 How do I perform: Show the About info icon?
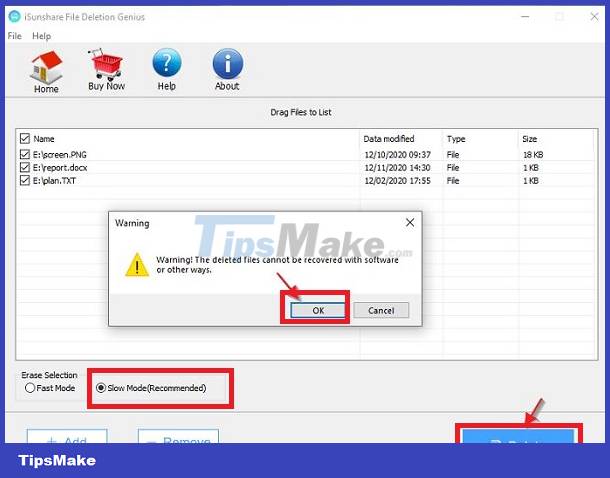(x=228, y=70)
